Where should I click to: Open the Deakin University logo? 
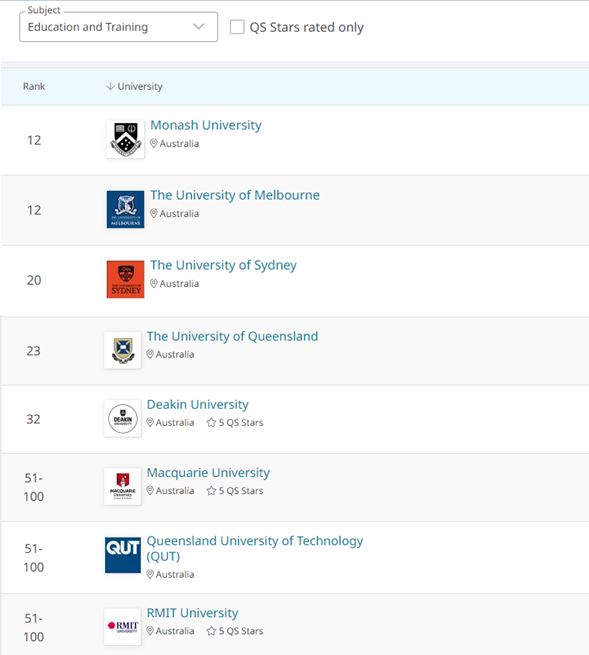tap(122, 419)
